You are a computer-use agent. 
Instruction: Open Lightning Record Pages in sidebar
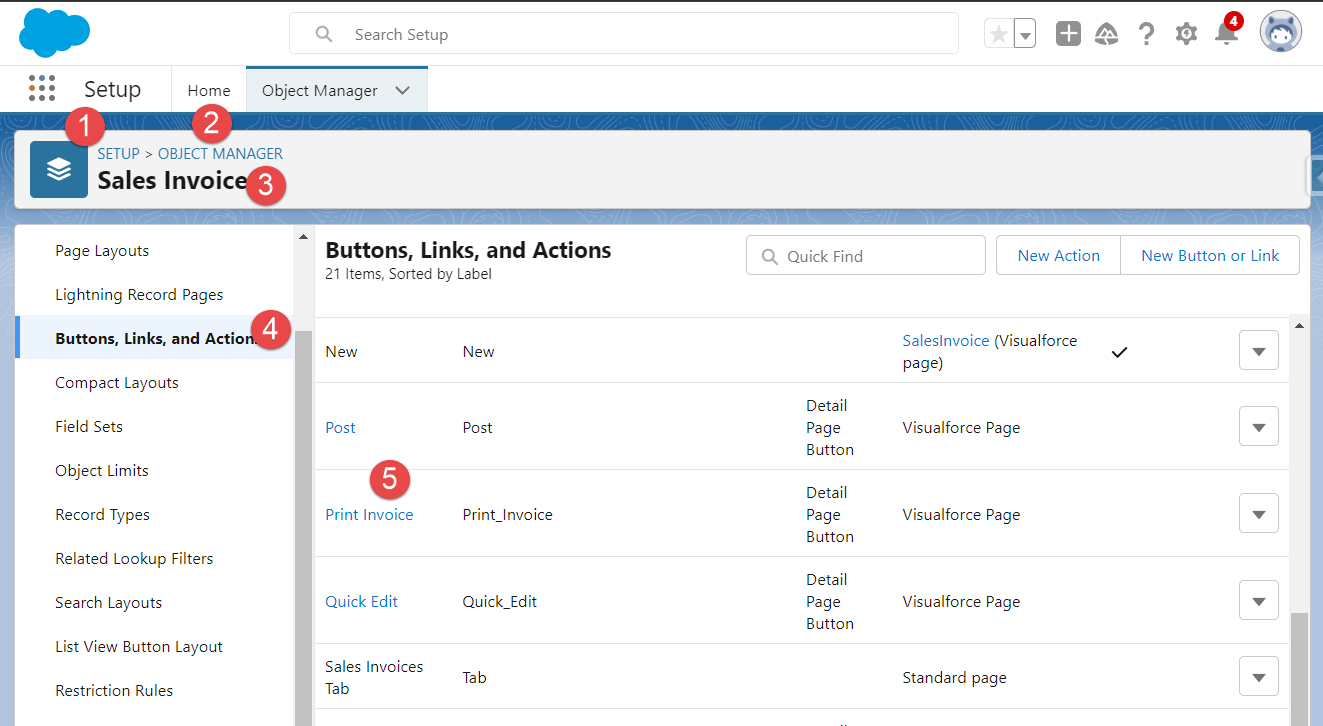(x=139, y=295)
